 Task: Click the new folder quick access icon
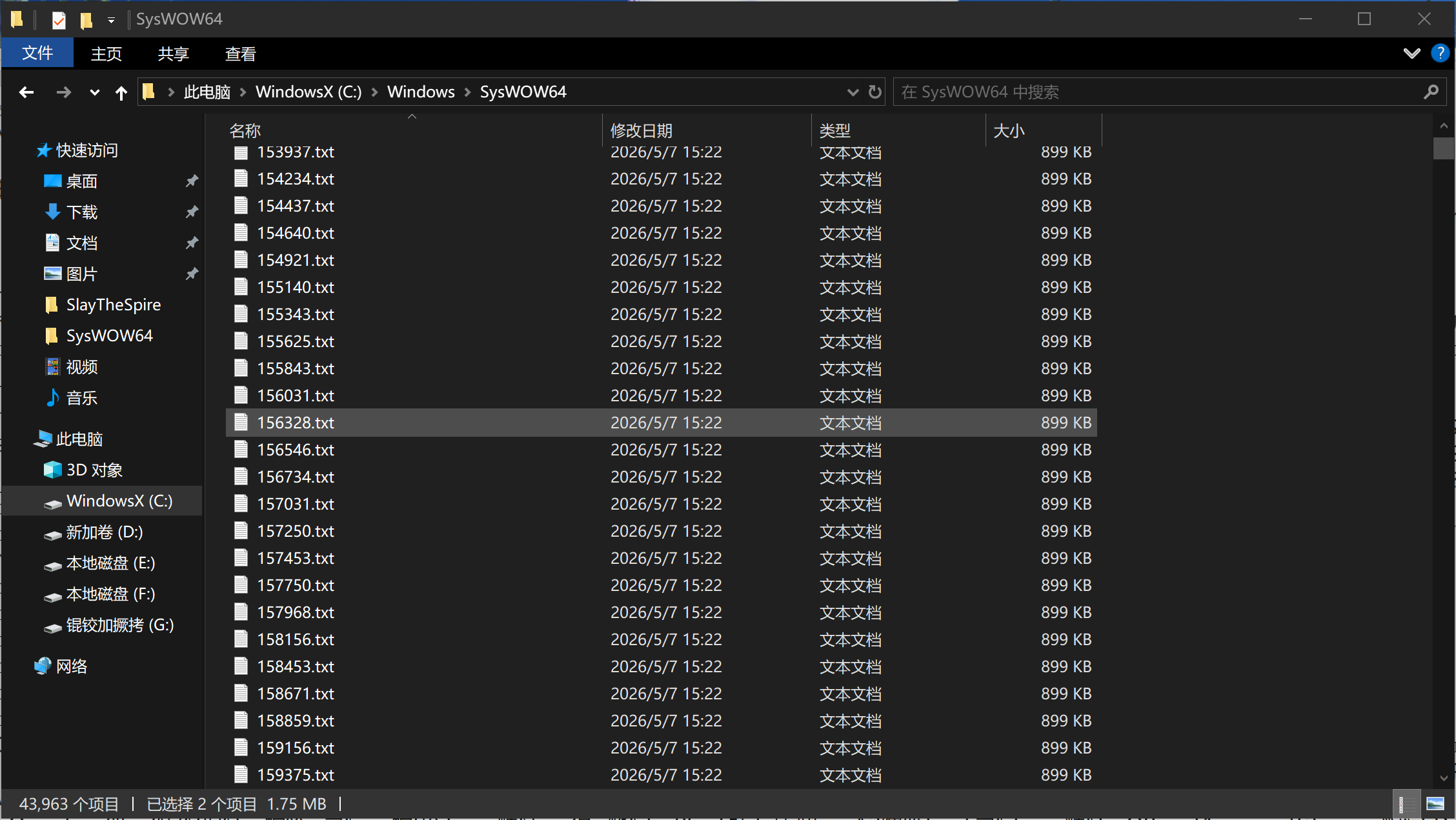86,20
